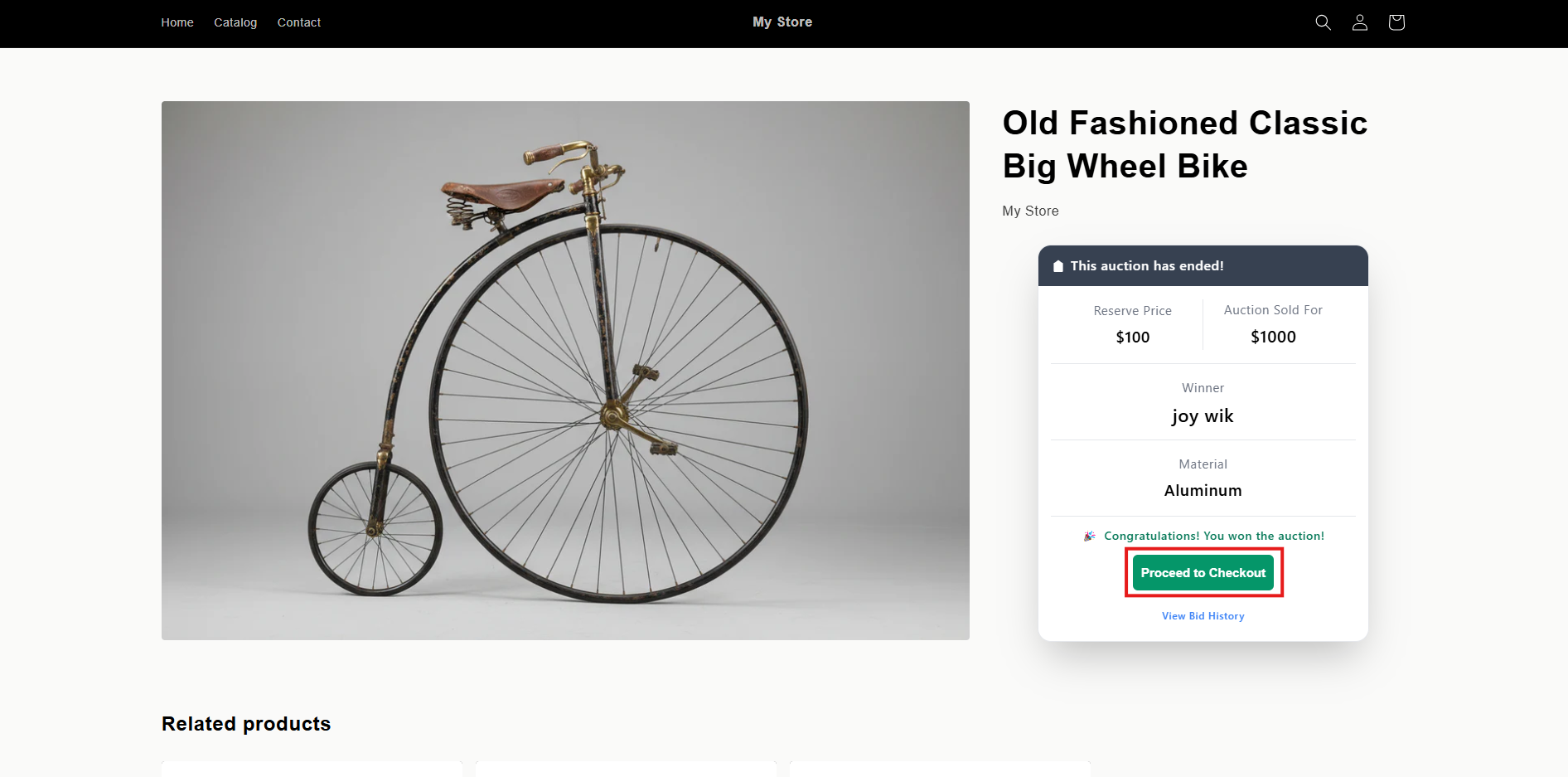The image size is (1568, 777).
Task: Click the big wheel bike product image
Action: [565, 371]
